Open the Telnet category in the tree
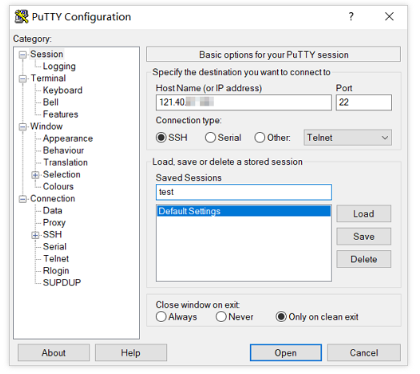Screen dimensions: 420x374 pos(56,258)
